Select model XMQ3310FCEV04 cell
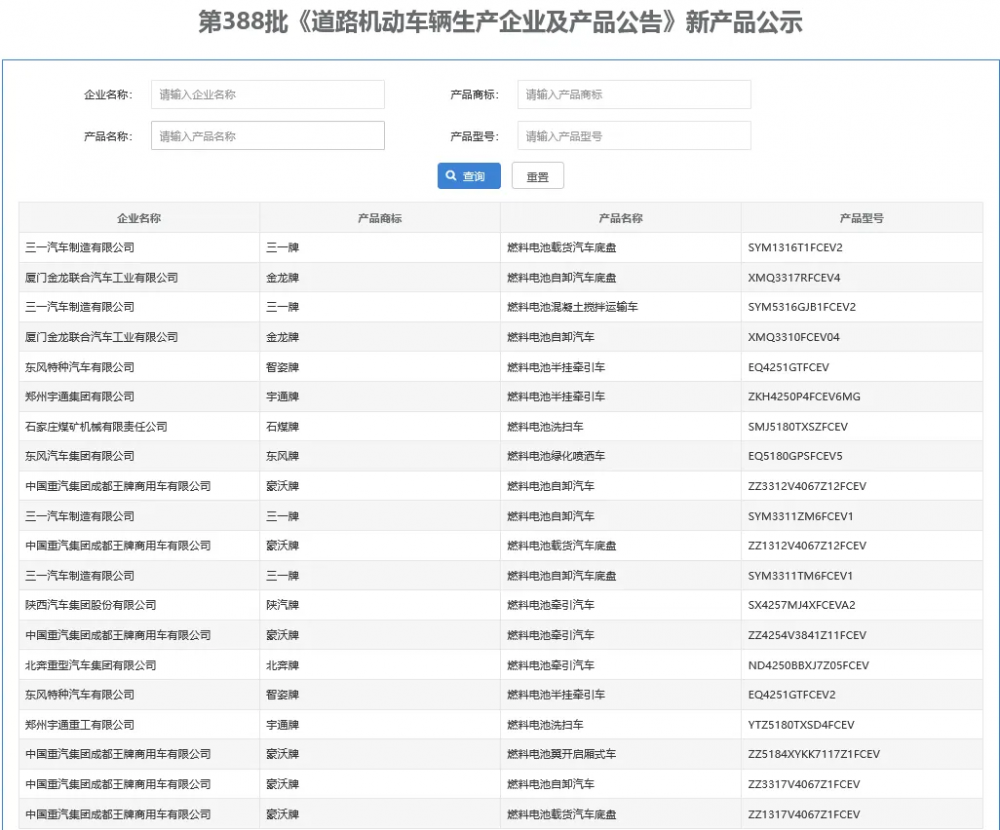 pos(862,337)
